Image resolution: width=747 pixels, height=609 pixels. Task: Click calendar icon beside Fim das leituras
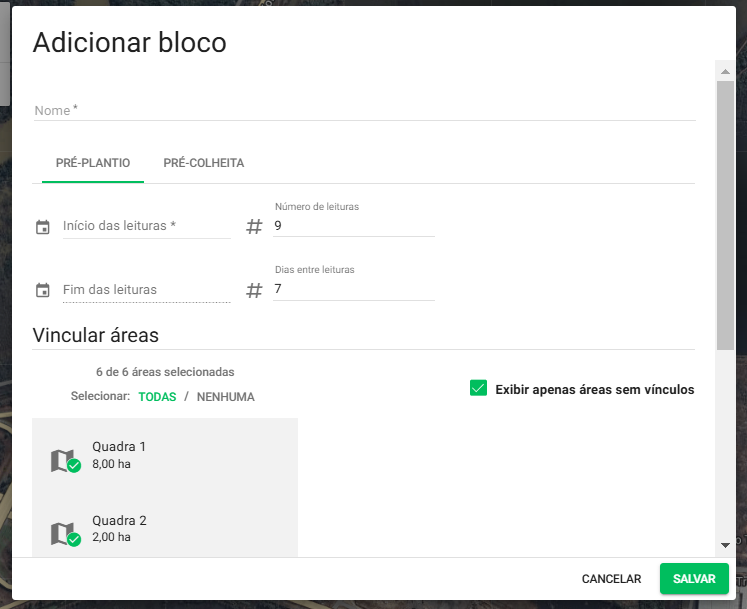point(43,291)
